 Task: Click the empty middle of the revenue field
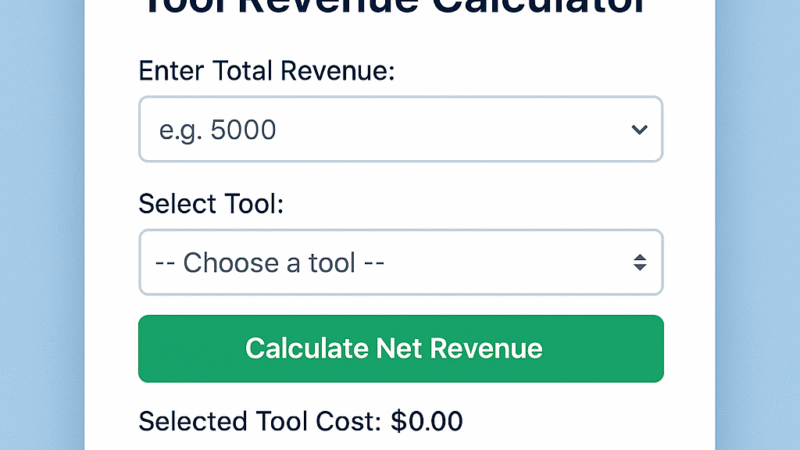pyautogui.click(x=450, y=130)
